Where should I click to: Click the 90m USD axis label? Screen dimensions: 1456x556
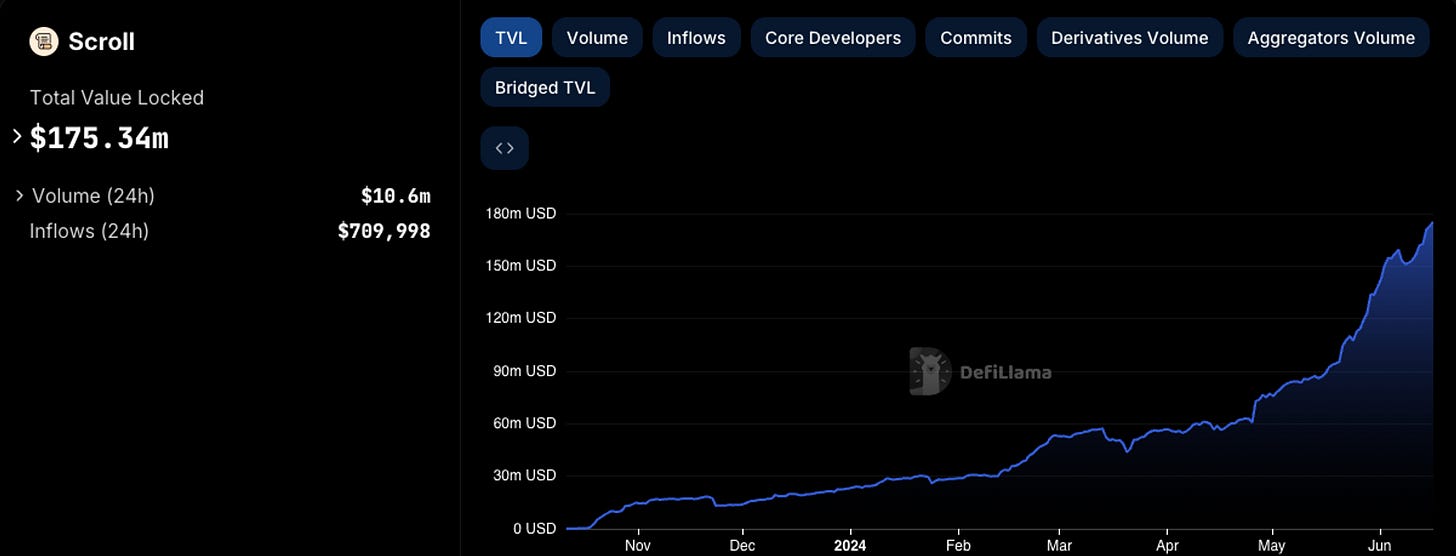point(523,371)
